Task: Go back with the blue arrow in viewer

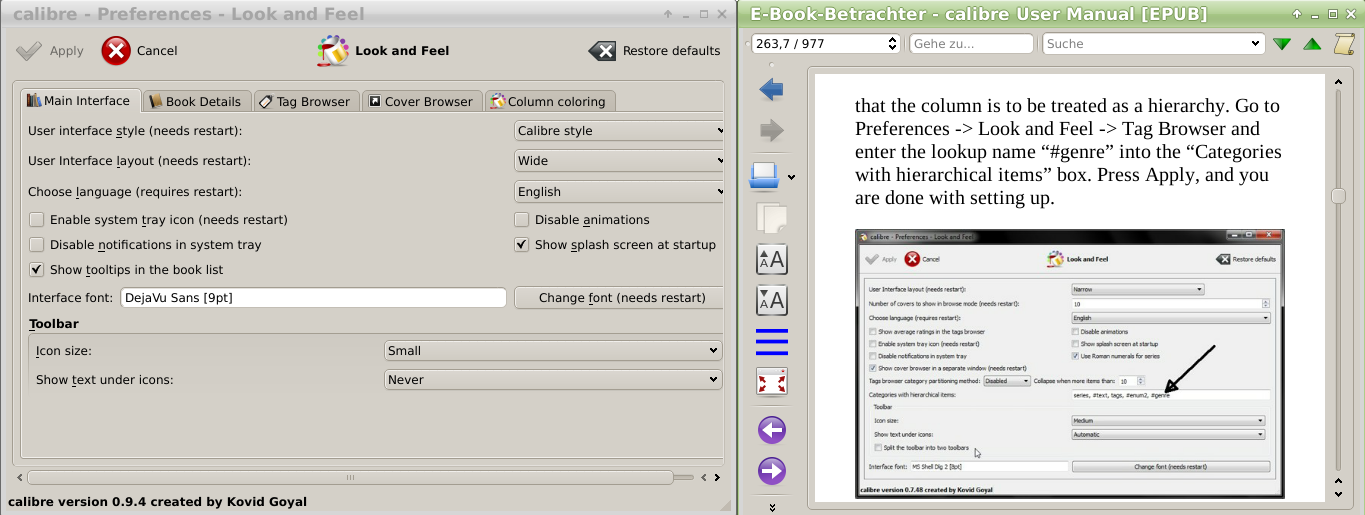Action: coord(771,90)
